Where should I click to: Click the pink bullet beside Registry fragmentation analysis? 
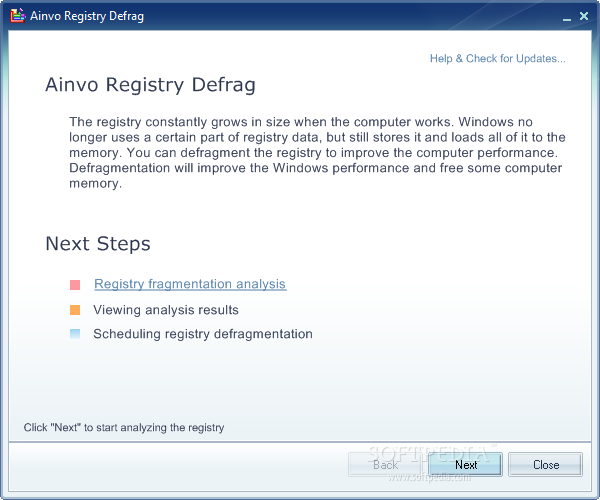tap(75, 285)
